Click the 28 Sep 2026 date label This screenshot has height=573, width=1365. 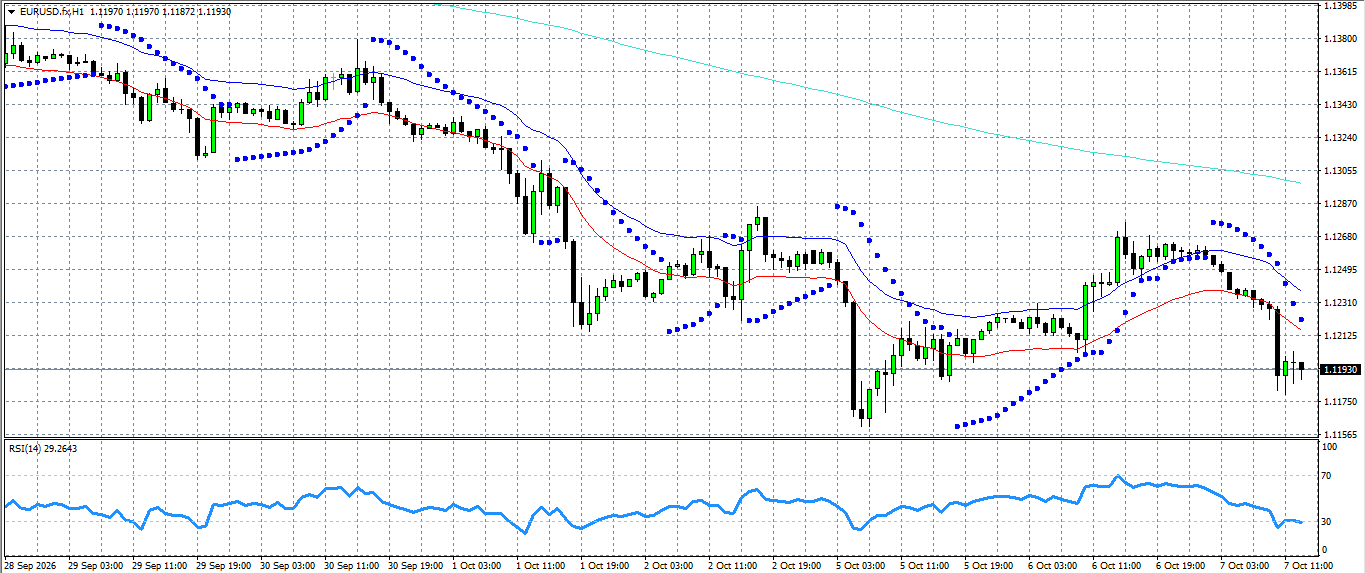click(x=29, y=565)
